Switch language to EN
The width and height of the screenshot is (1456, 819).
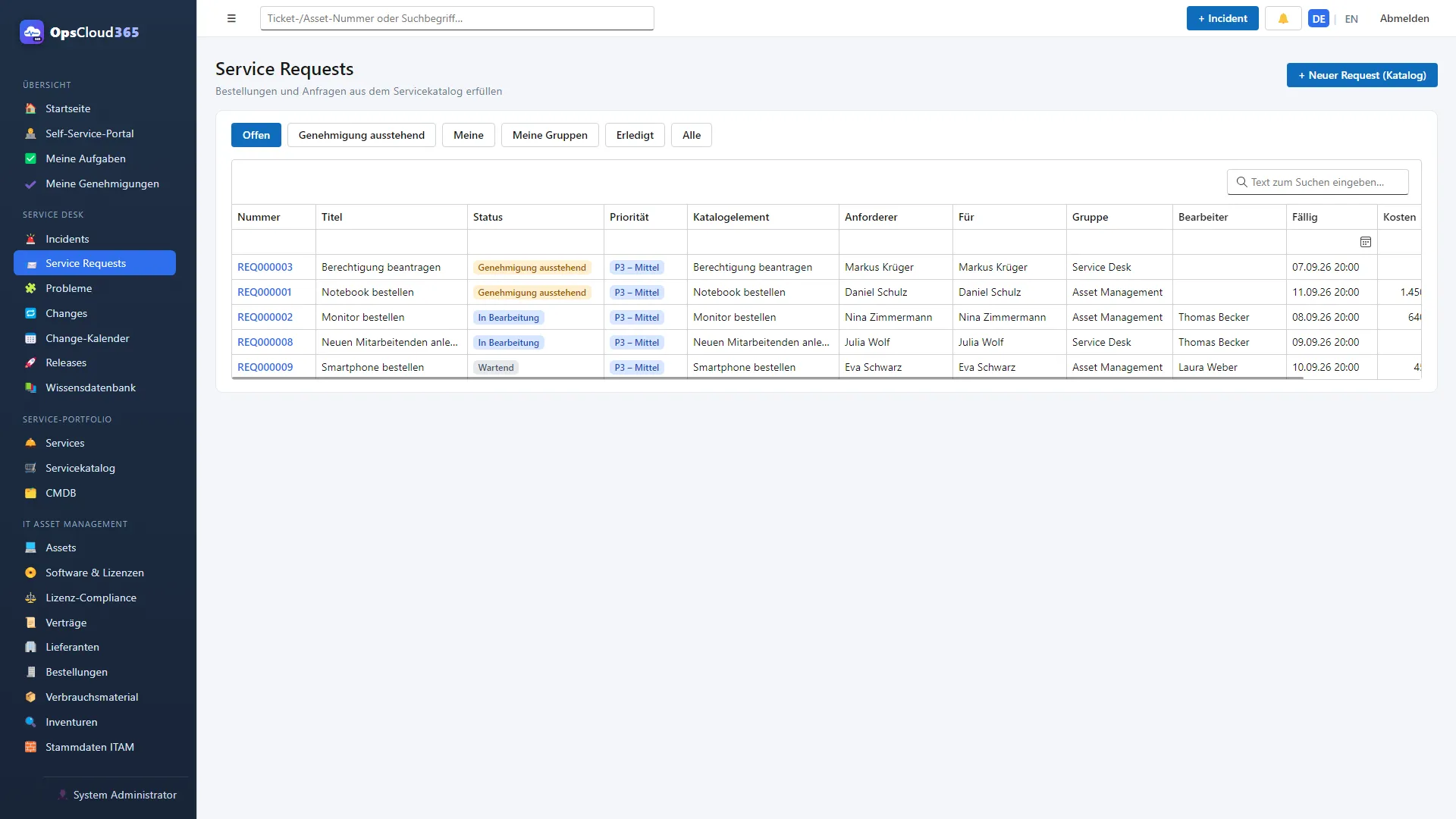(x=1351, y=19)
